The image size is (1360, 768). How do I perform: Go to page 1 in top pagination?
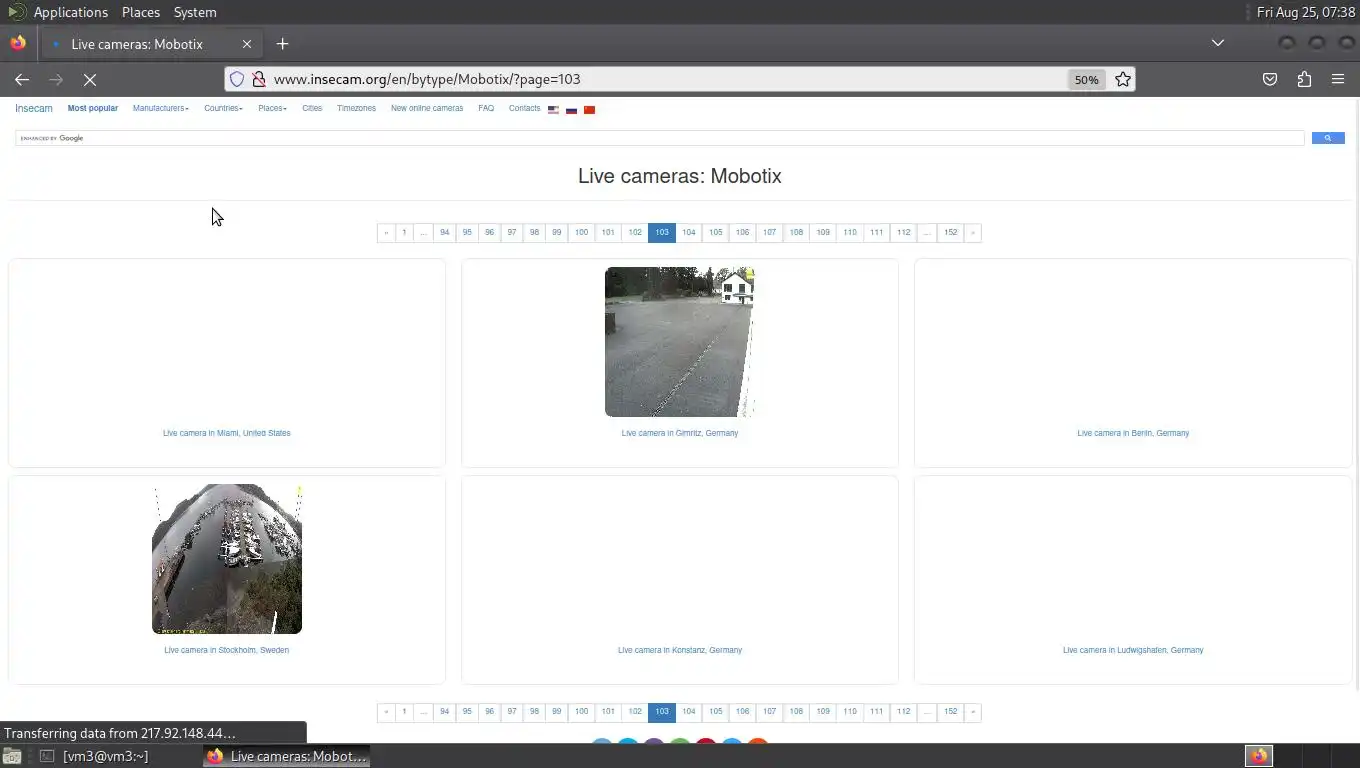point(404,232)
